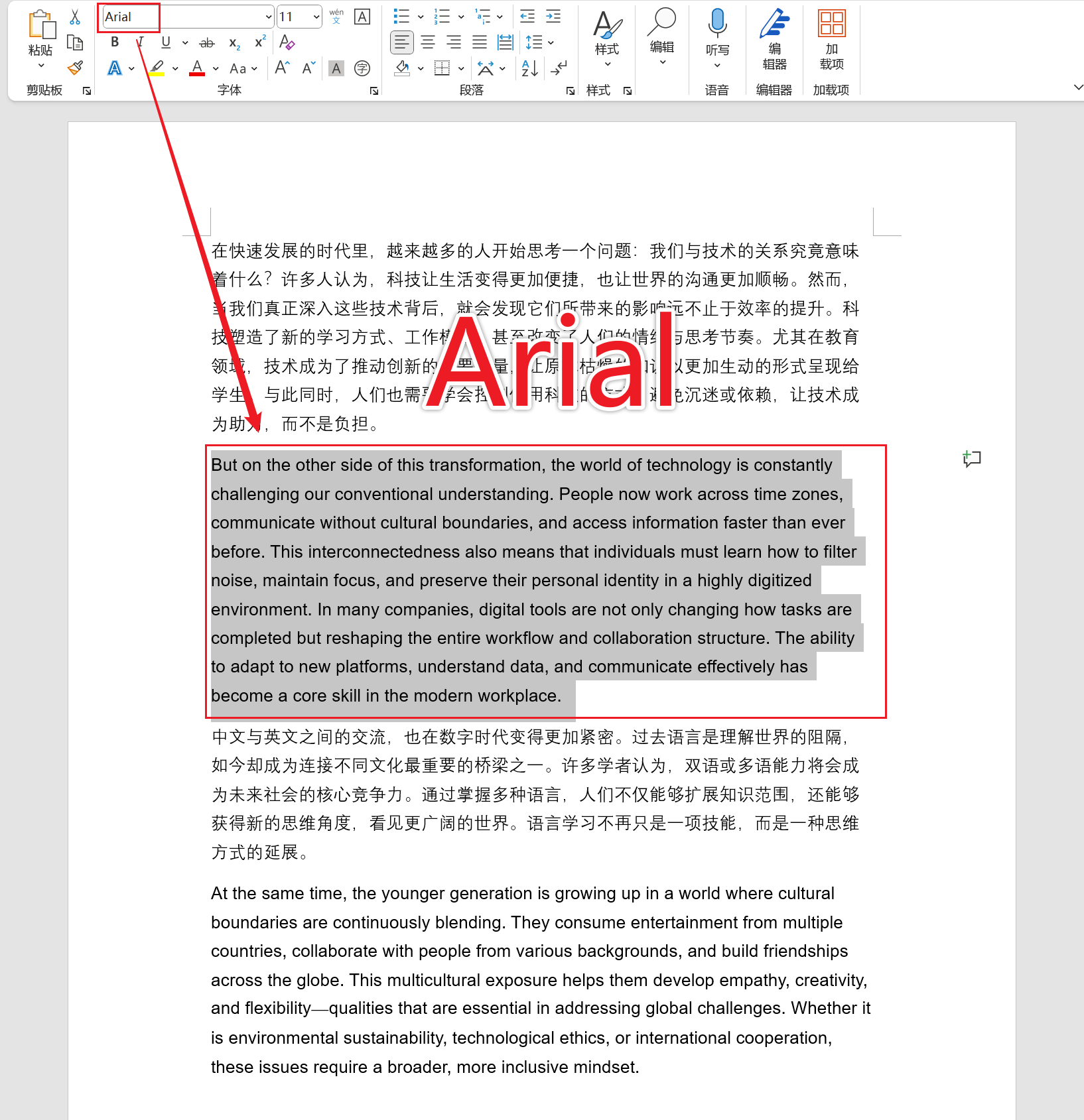
Task: Open the numbered list dropdown arrow
Action: pyautogui.click(x=460, y=16)
